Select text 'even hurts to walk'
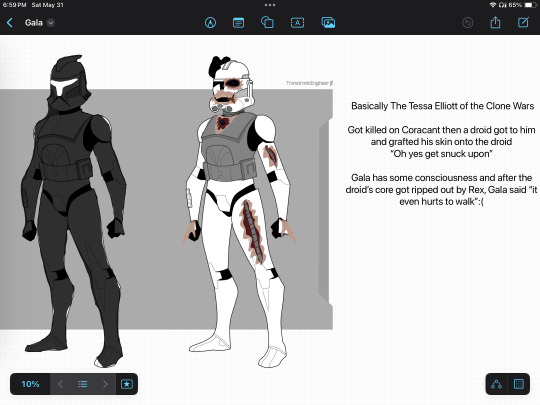The image size is (540, 405). pos(437,201)
